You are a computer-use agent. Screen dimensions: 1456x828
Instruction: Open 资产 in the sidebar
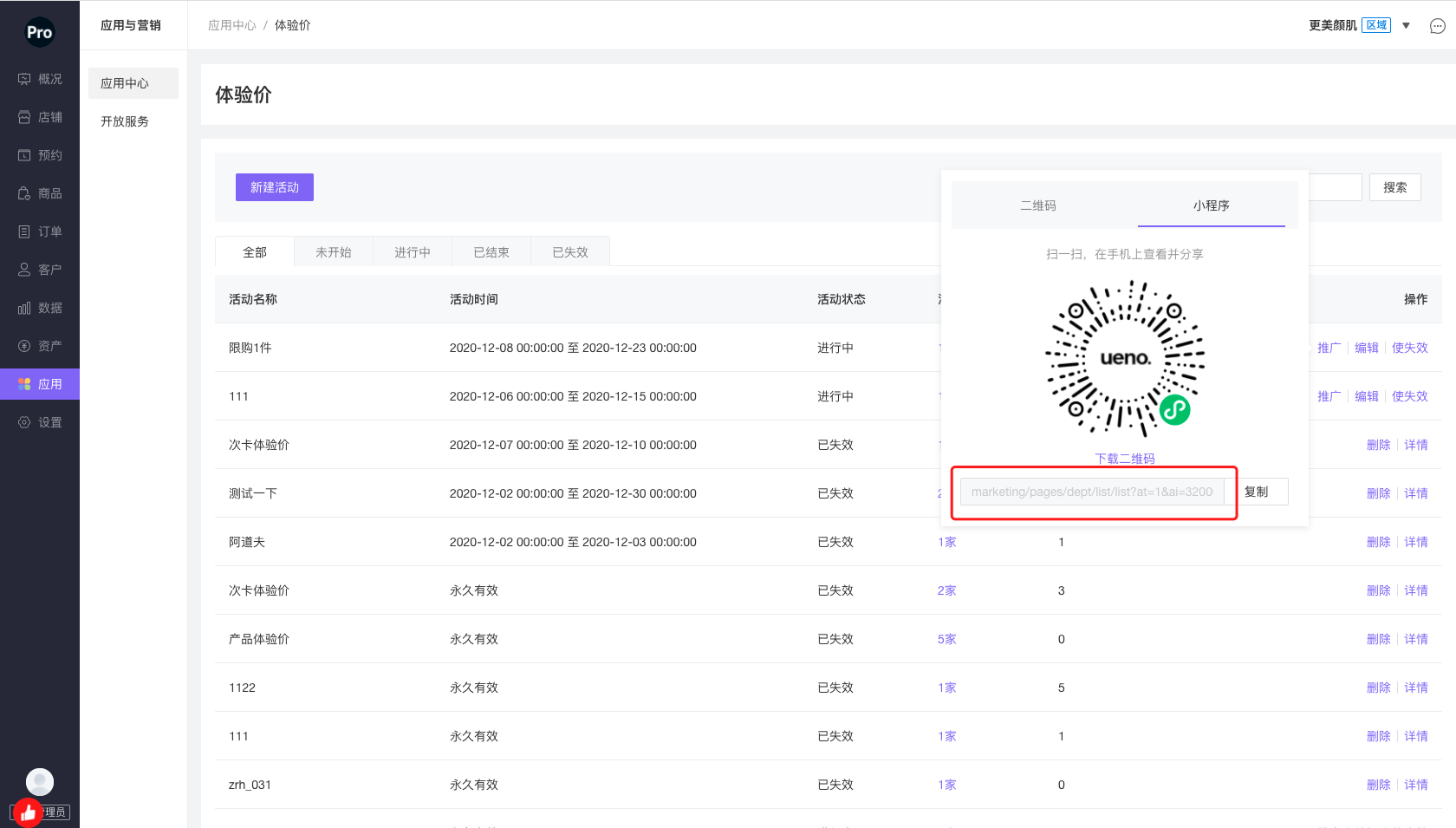[40, 346]
